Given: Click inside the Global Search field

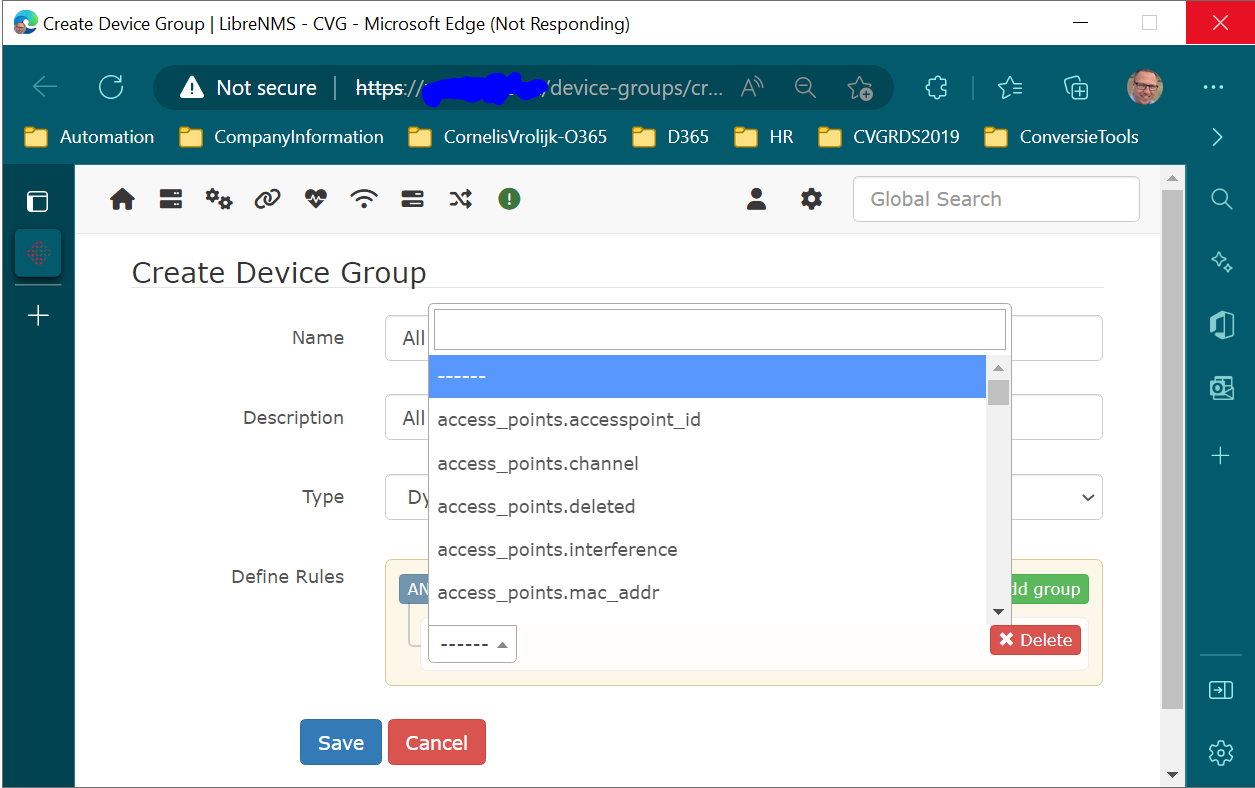Looking at the screenshot, I should (995, 199).
